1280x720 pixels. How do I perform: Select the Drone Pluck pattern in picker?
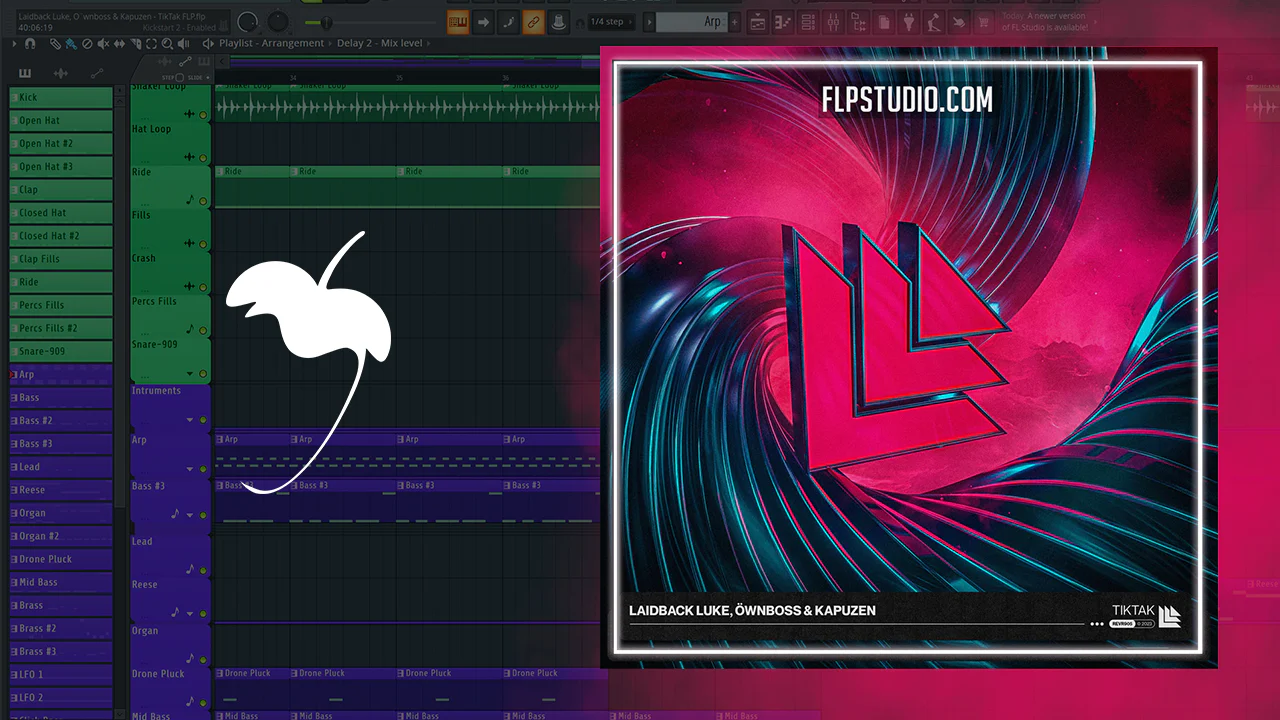click(x=61, y=559)
